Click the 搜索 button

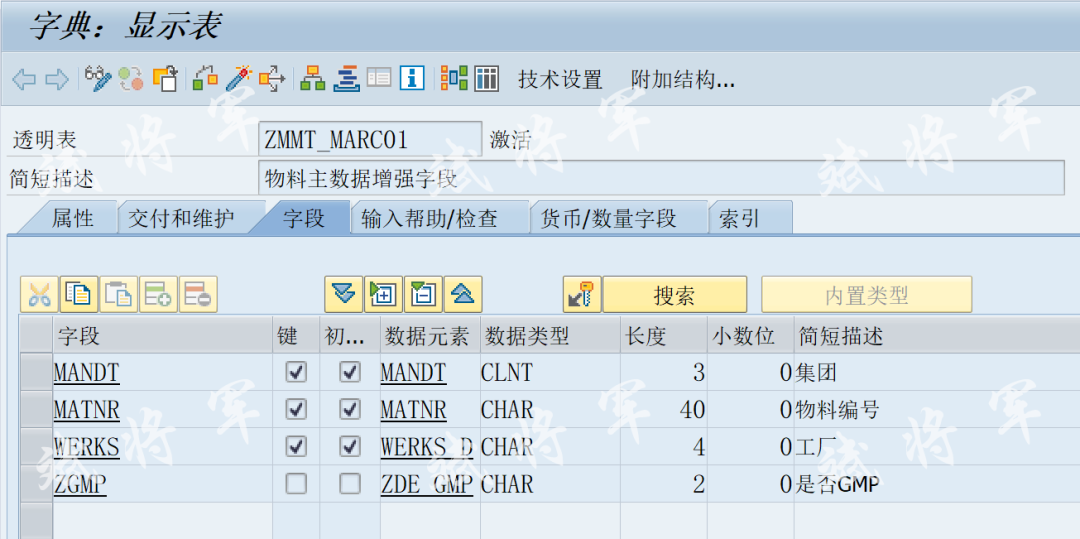pyautogui.click(x=675, y=295)
